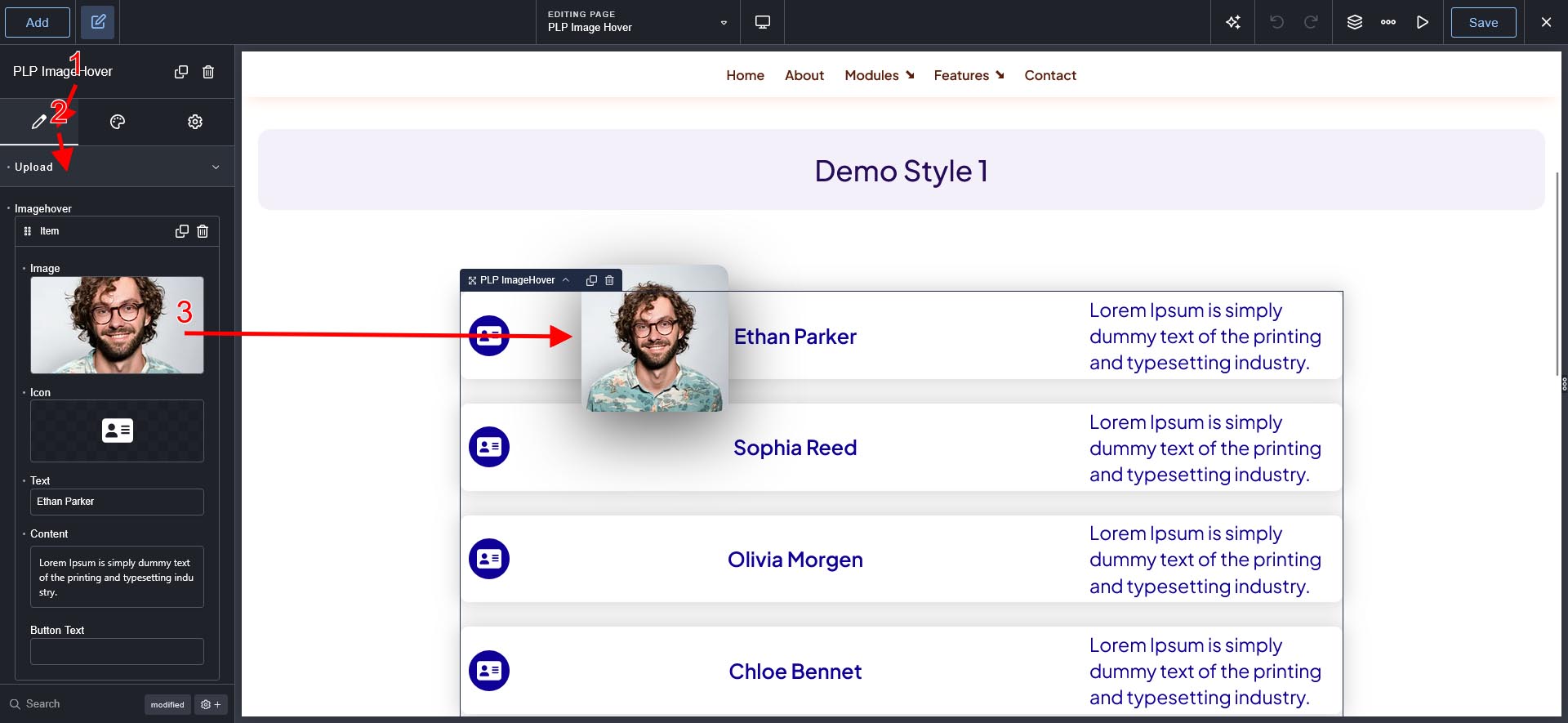Viewport: 1568px width, 723px height.
Task: Click the Lorem Ipsum text in Olivia Morgen row
Action: click(1205, 560)
